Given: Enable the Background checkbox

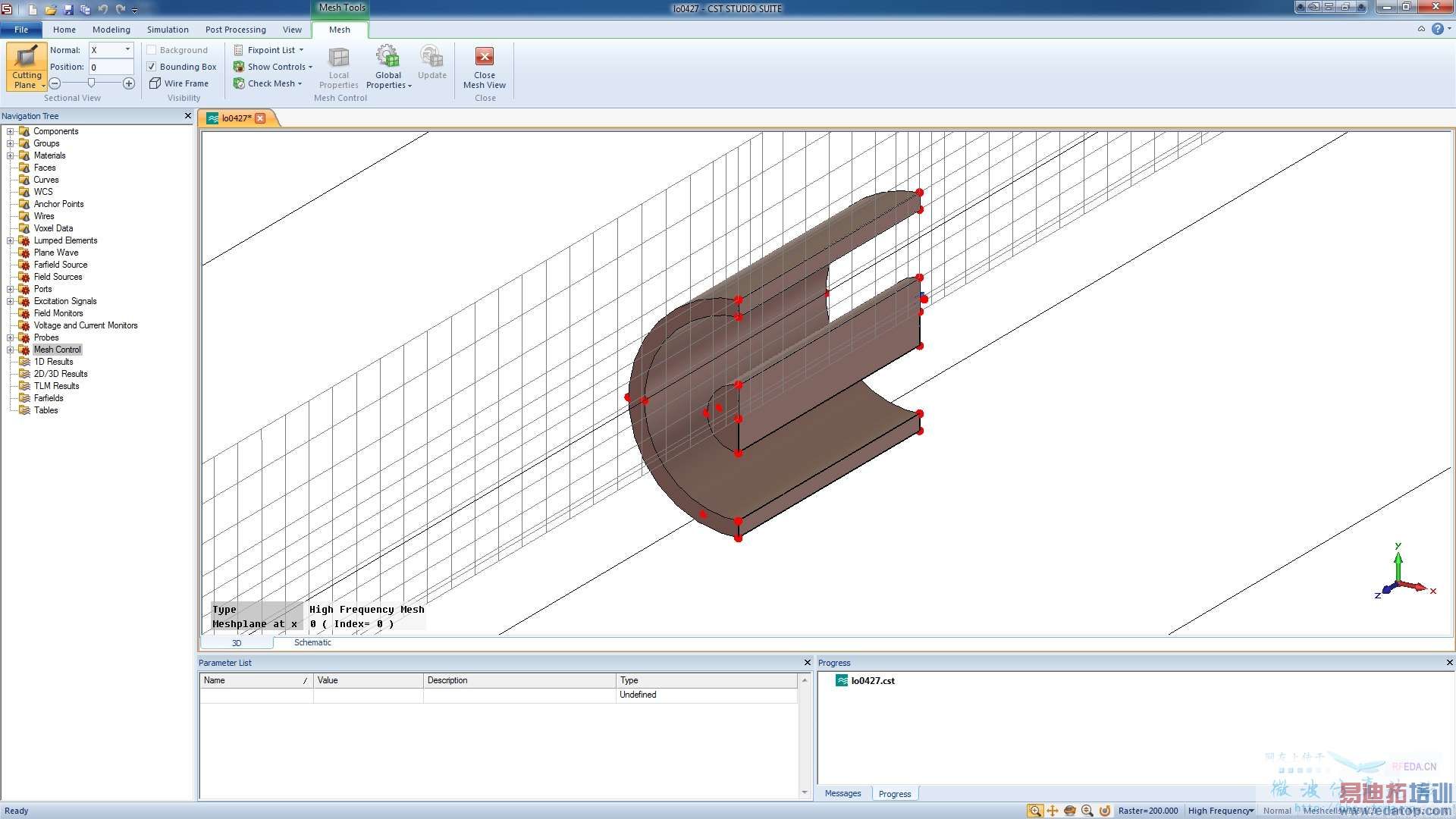Looking at the screenshot, I should click(x=152, y=50).
